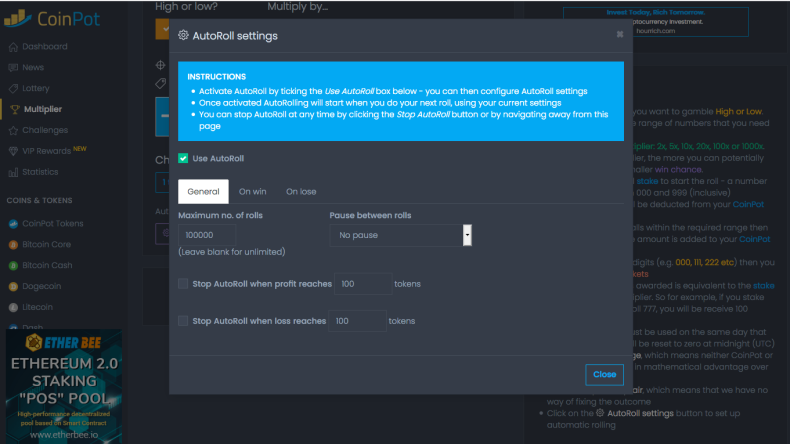Open News in the sidebar
Screen dimensions: 790x444
coord(33,68)
